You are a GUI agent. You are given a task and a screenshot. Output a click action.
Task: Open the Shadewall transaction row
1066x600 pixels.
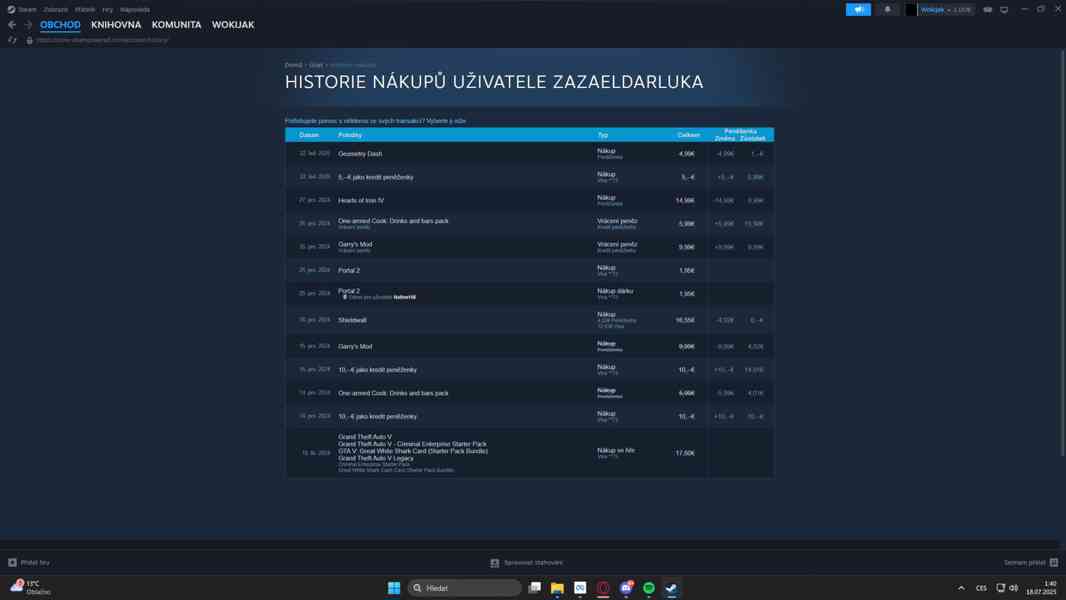click(x=529, y=320)
